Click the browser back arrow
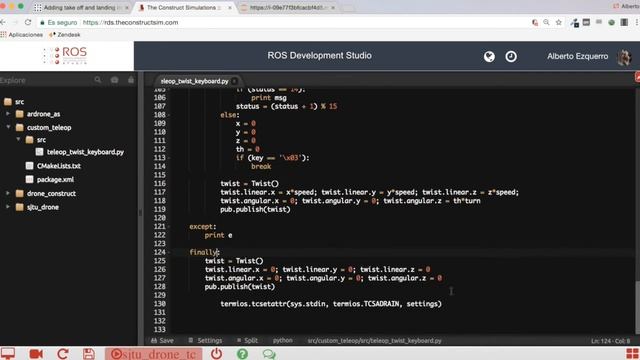The width and height of the screenshot is (640, 360). pos(3,22)
